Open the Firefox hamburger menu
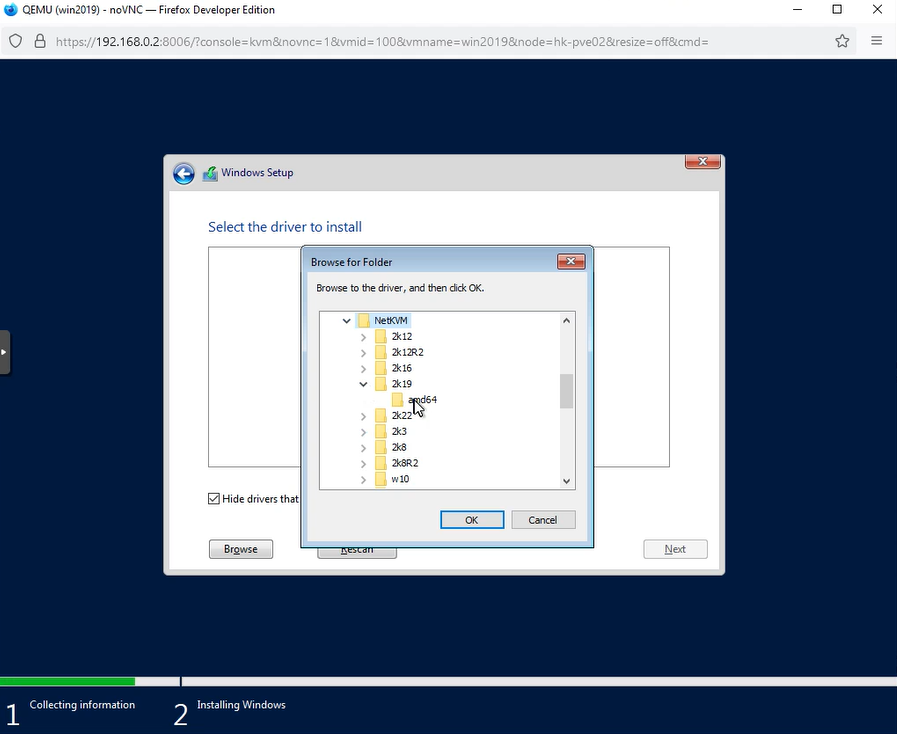Viewport: 897px width, 734px height. [x=876, y=41]
